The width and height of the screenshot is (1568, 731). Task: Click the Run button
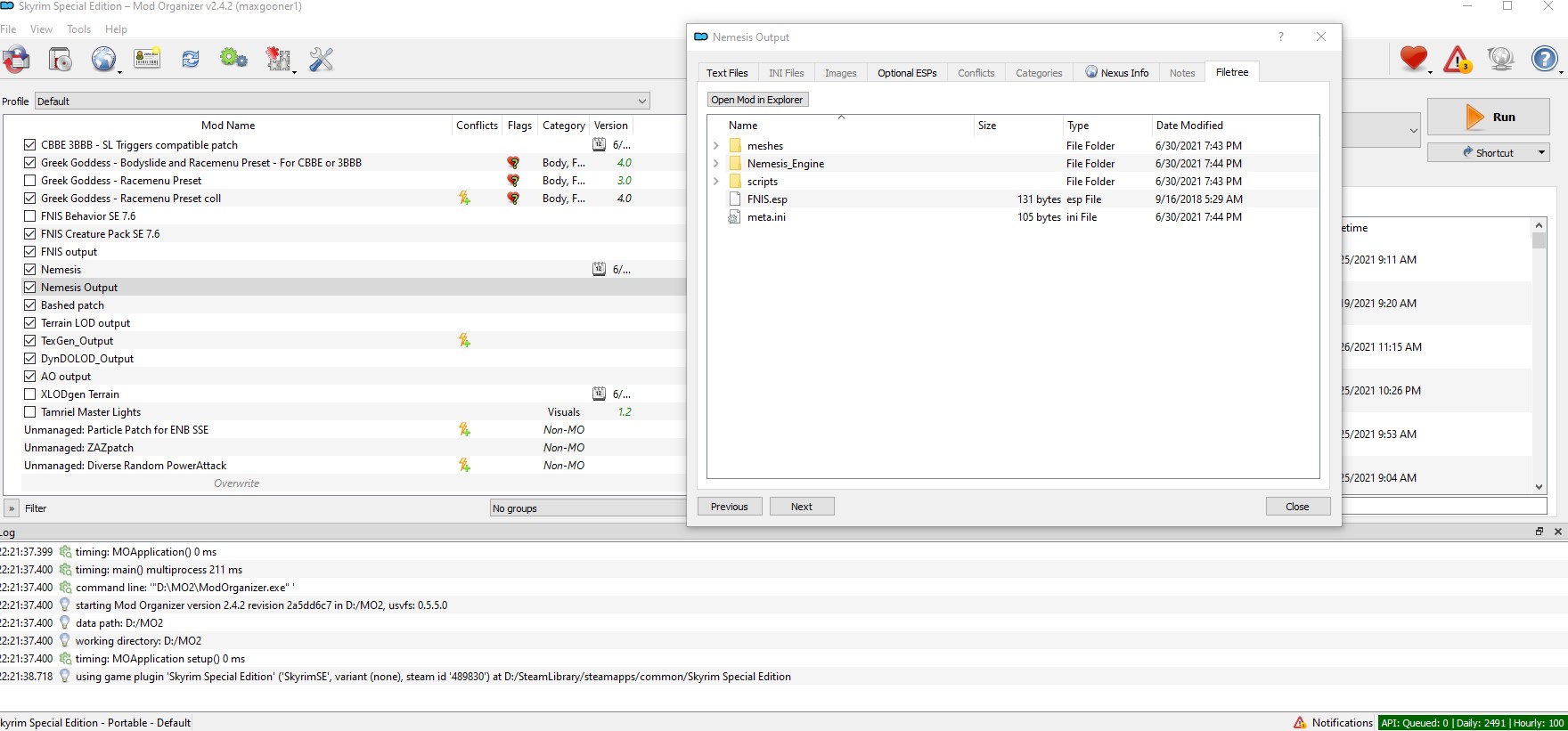pyautogui.click(x=1489, y=118)
